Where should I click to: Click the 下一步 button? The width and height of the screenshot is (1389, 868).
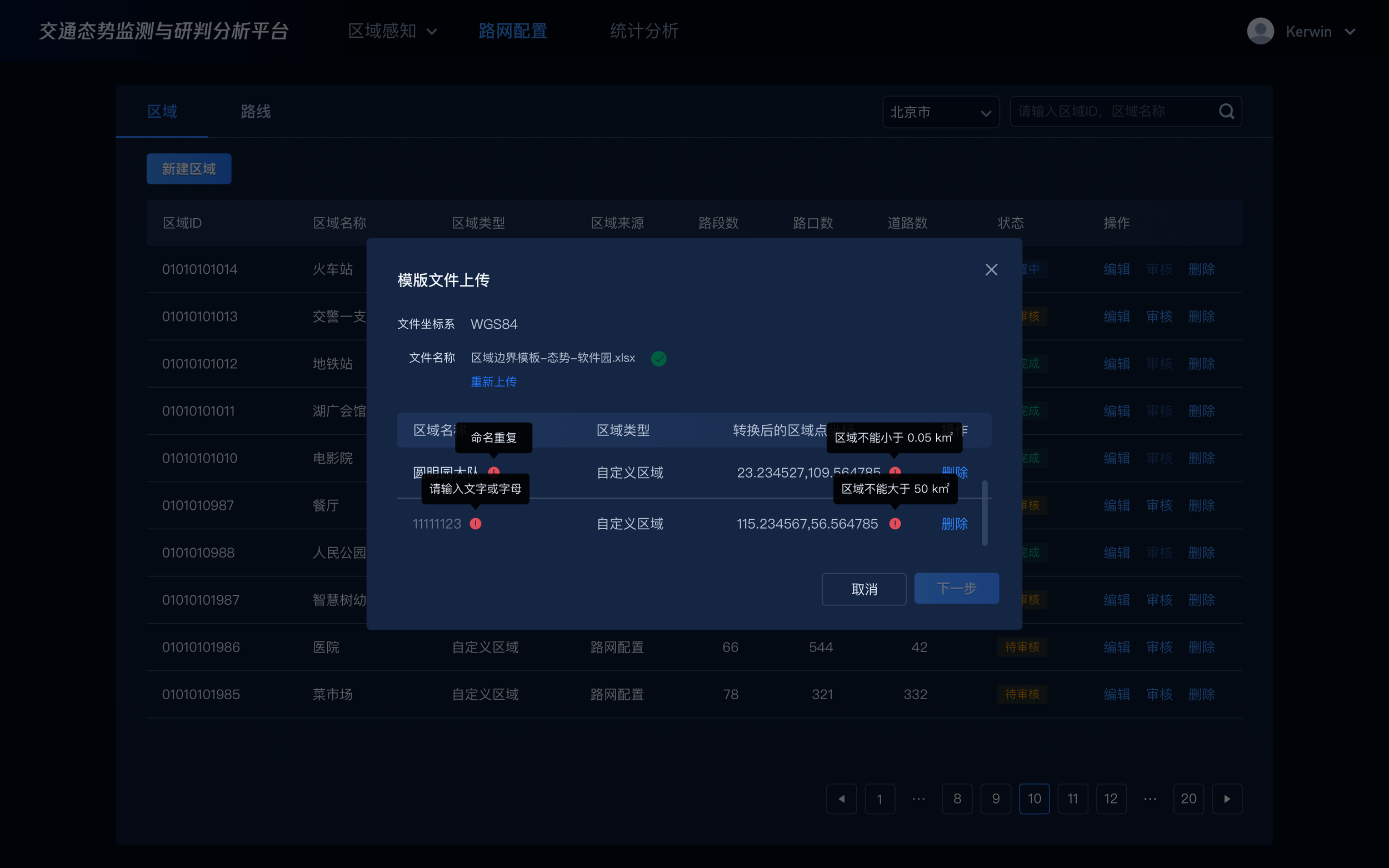(956, 588)
